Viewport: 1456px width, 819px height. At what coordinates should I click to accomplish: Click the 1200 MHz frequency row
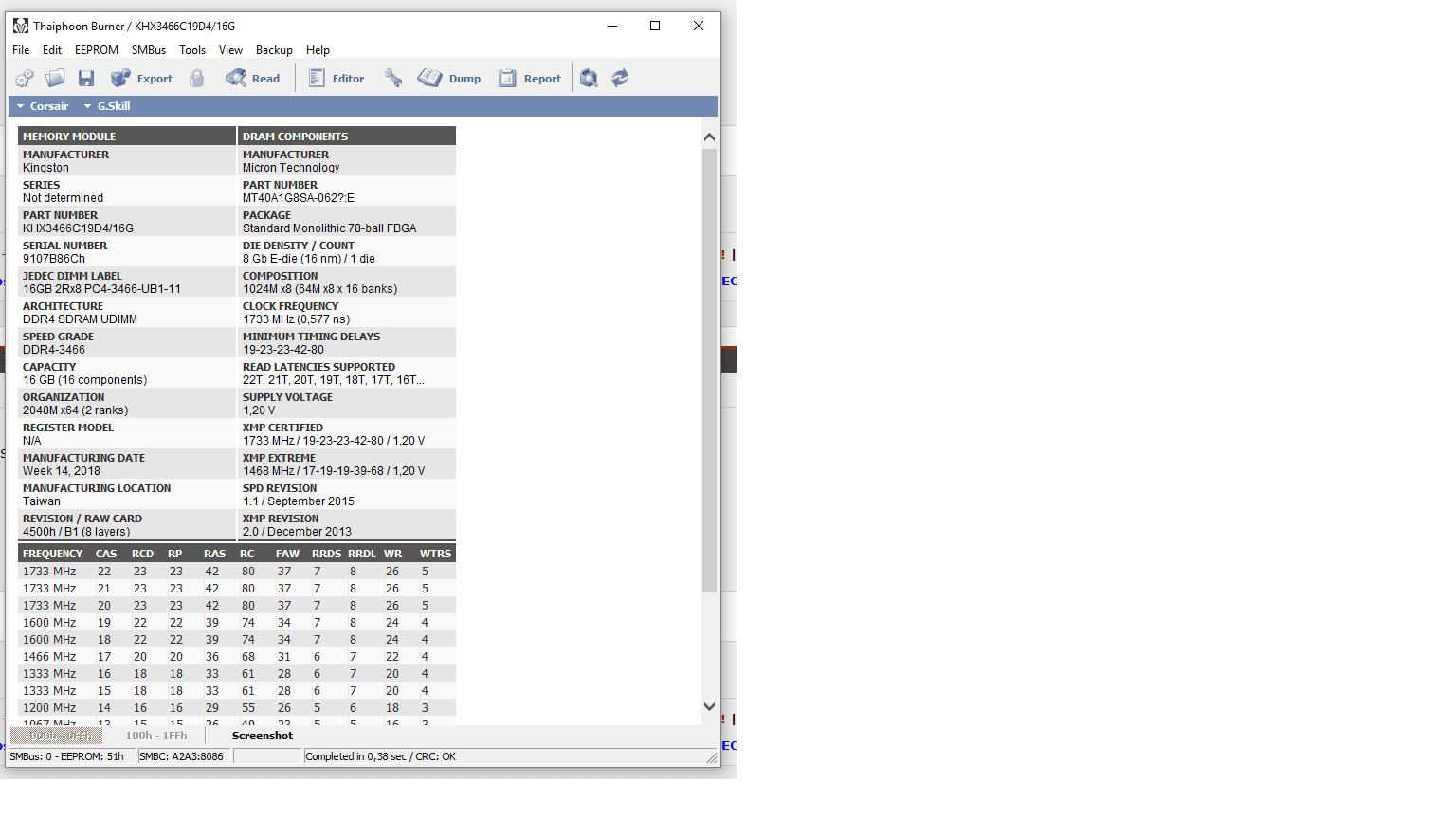coord(237,708)
